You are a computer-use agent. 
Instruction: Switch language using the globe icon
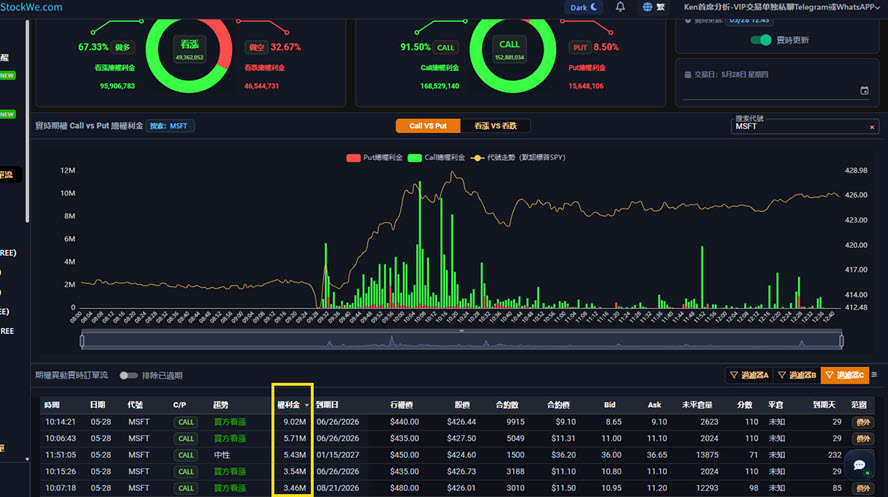click(647, 7)
